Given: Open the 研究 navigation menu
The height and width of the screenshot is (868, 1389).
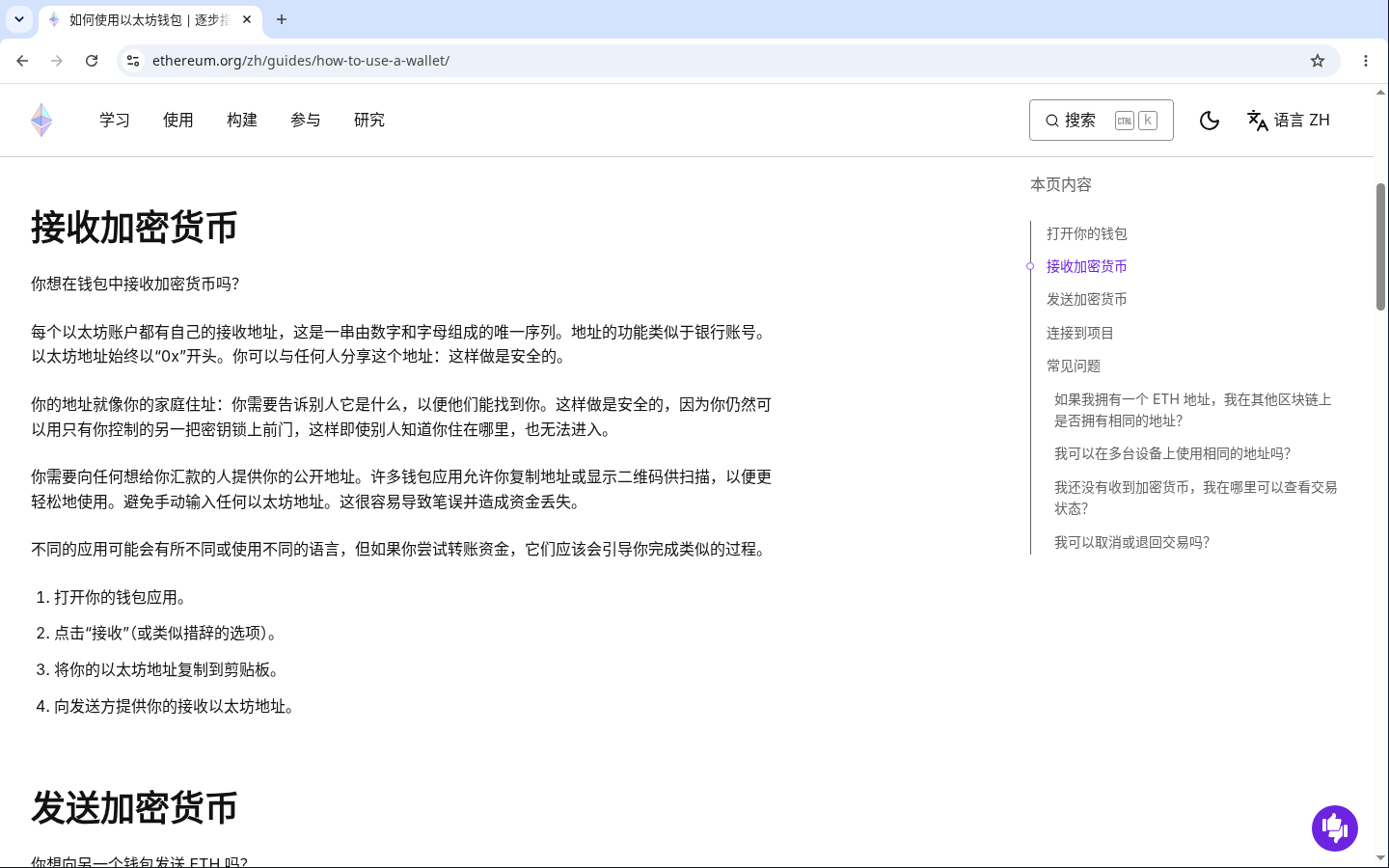Looking at the screenshot, I should [369, 121].
